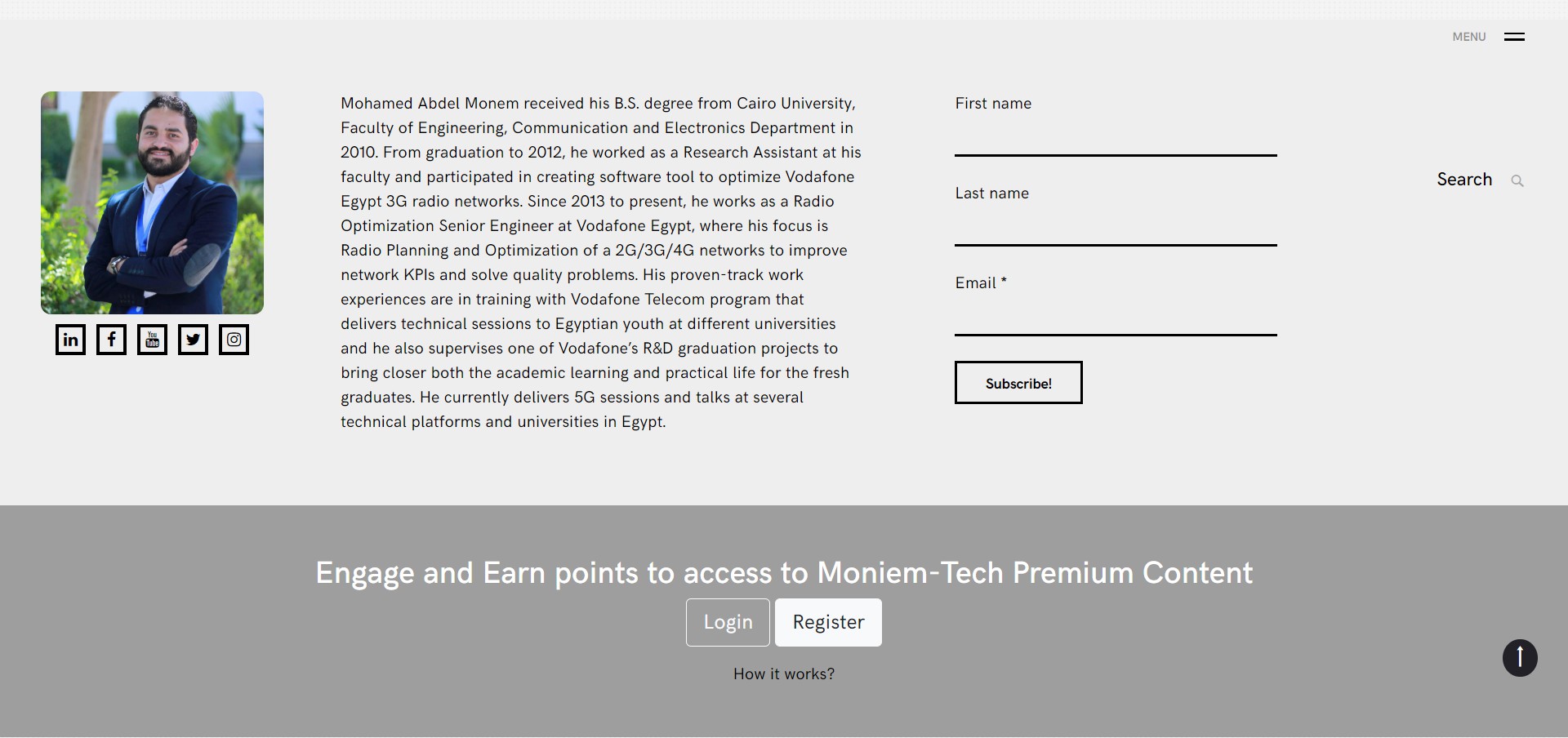Click the Facebook social icon
Screen dimensions: 1568x738
[x=111, y=340]
